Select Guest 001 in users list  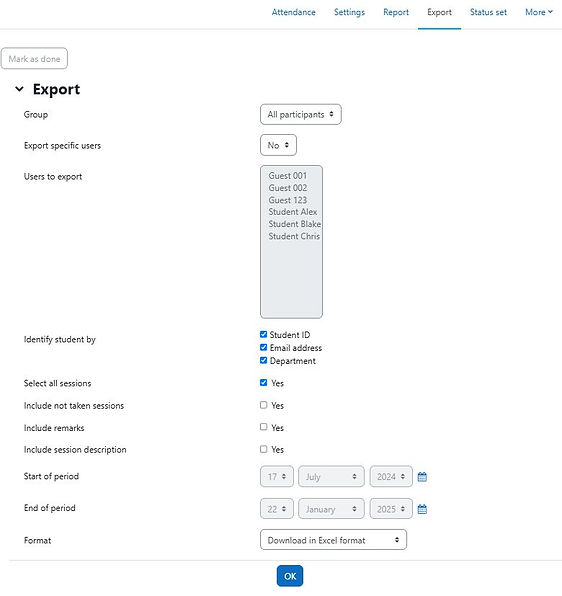[x=288, y=176]
